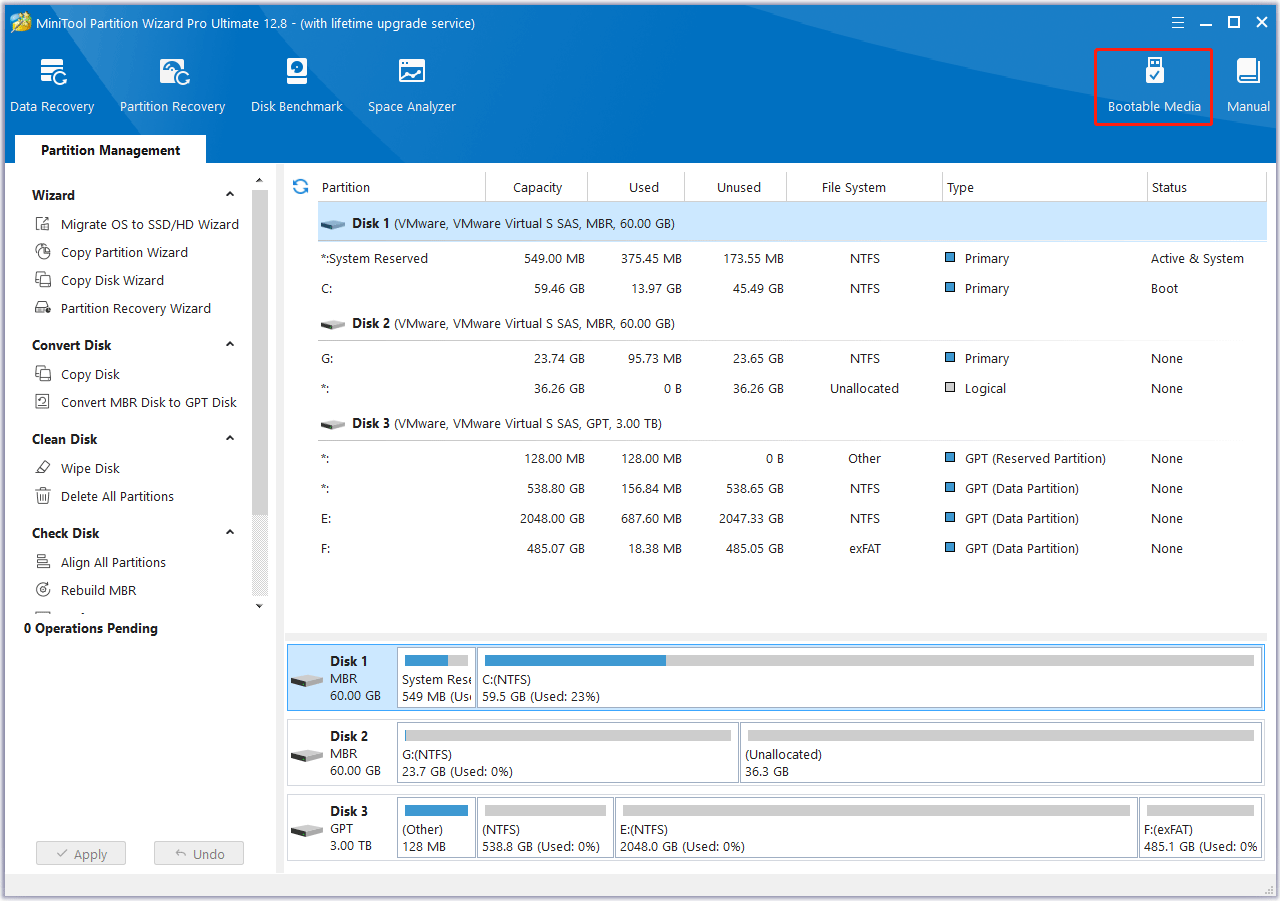
Task: Click (Other) 128 MB block in disk map
Action: tap(436, 828)
